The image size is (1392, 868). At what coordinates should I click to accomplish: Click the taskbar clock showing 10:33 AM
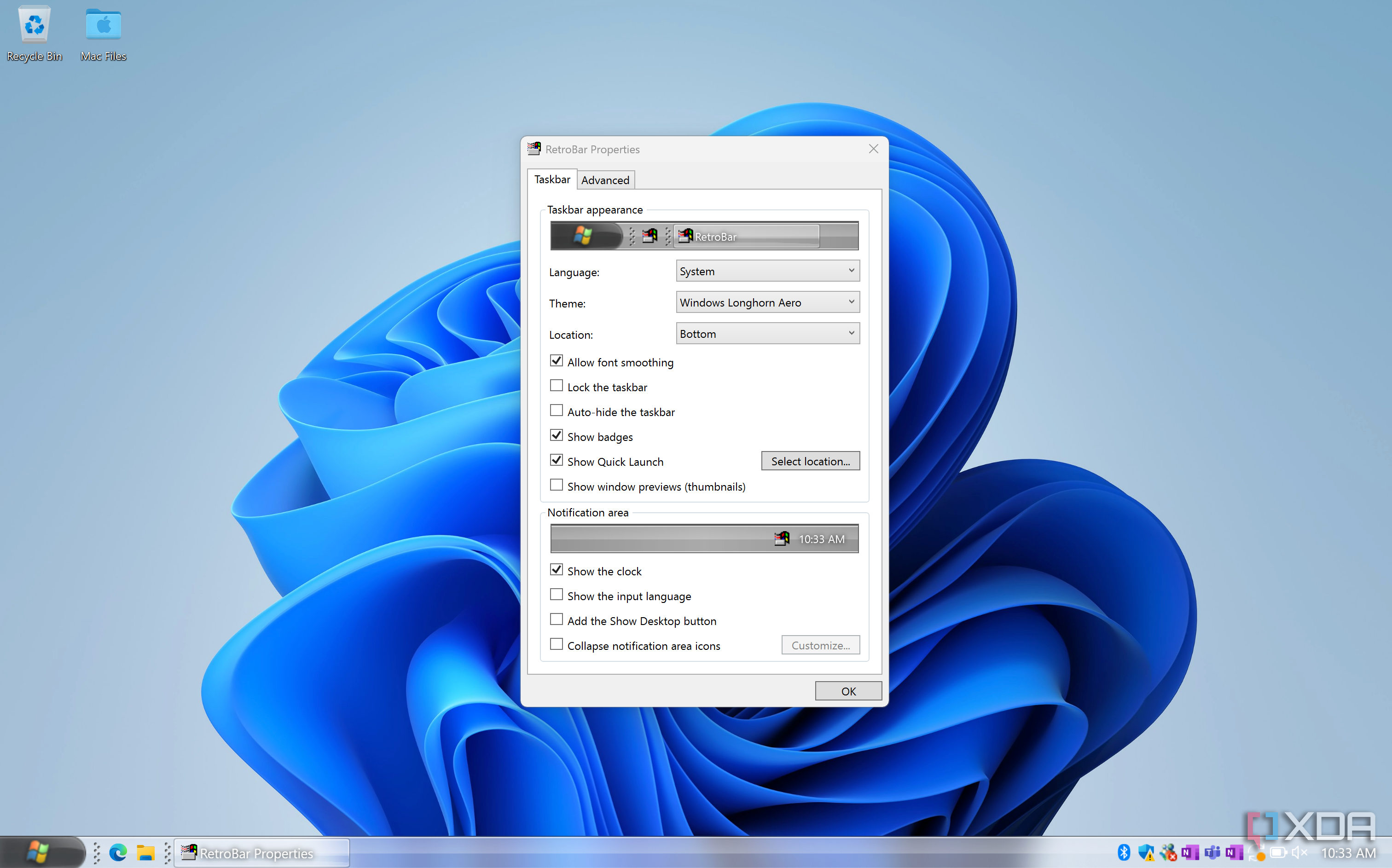pos(1348,853)
